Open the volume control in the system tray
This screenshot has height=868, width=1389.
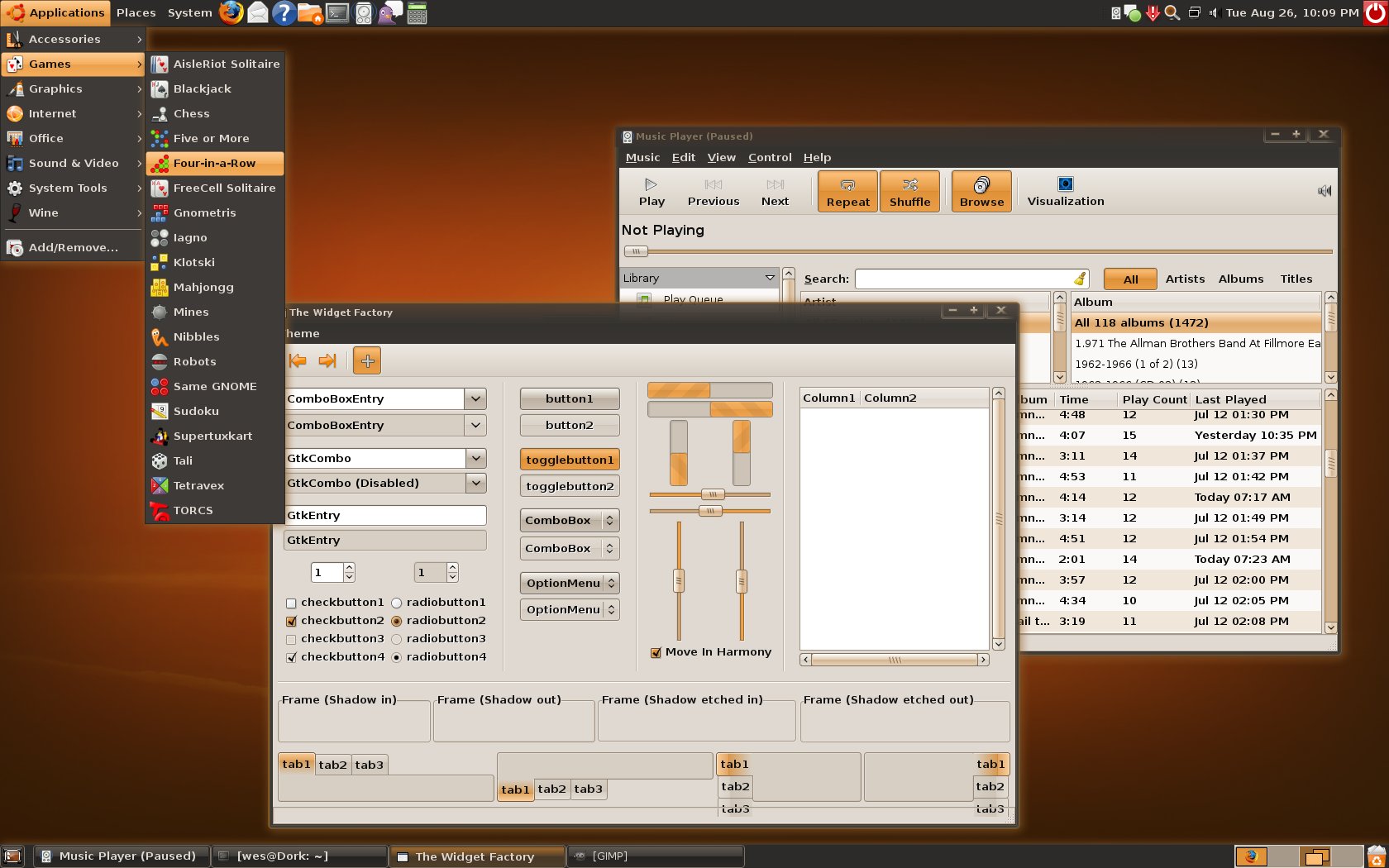1214,12
